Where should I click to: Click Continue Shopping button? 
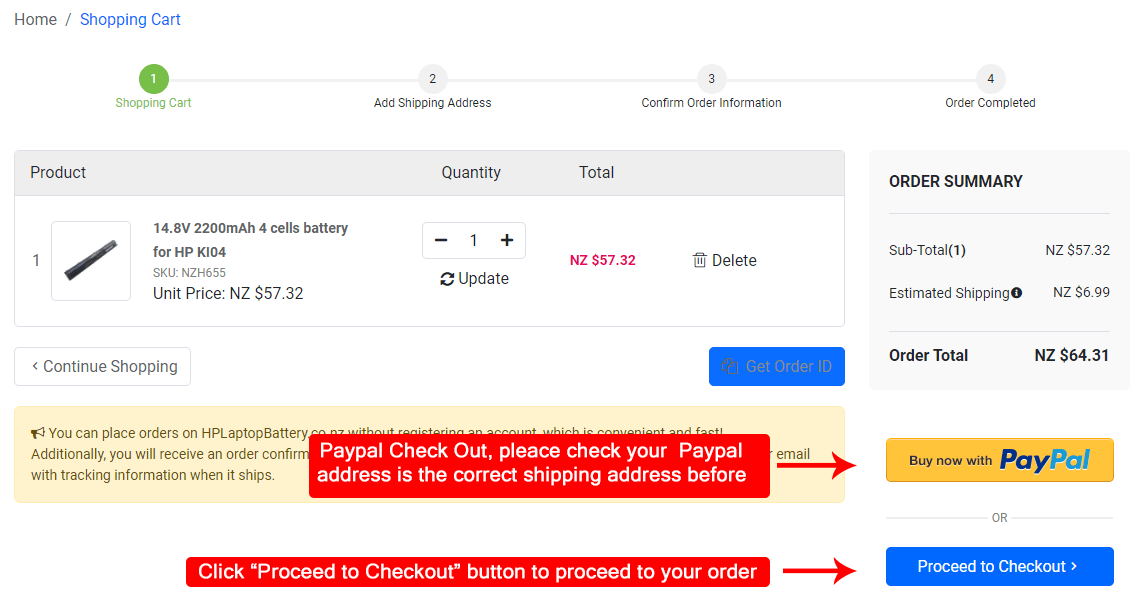(102, 366)
